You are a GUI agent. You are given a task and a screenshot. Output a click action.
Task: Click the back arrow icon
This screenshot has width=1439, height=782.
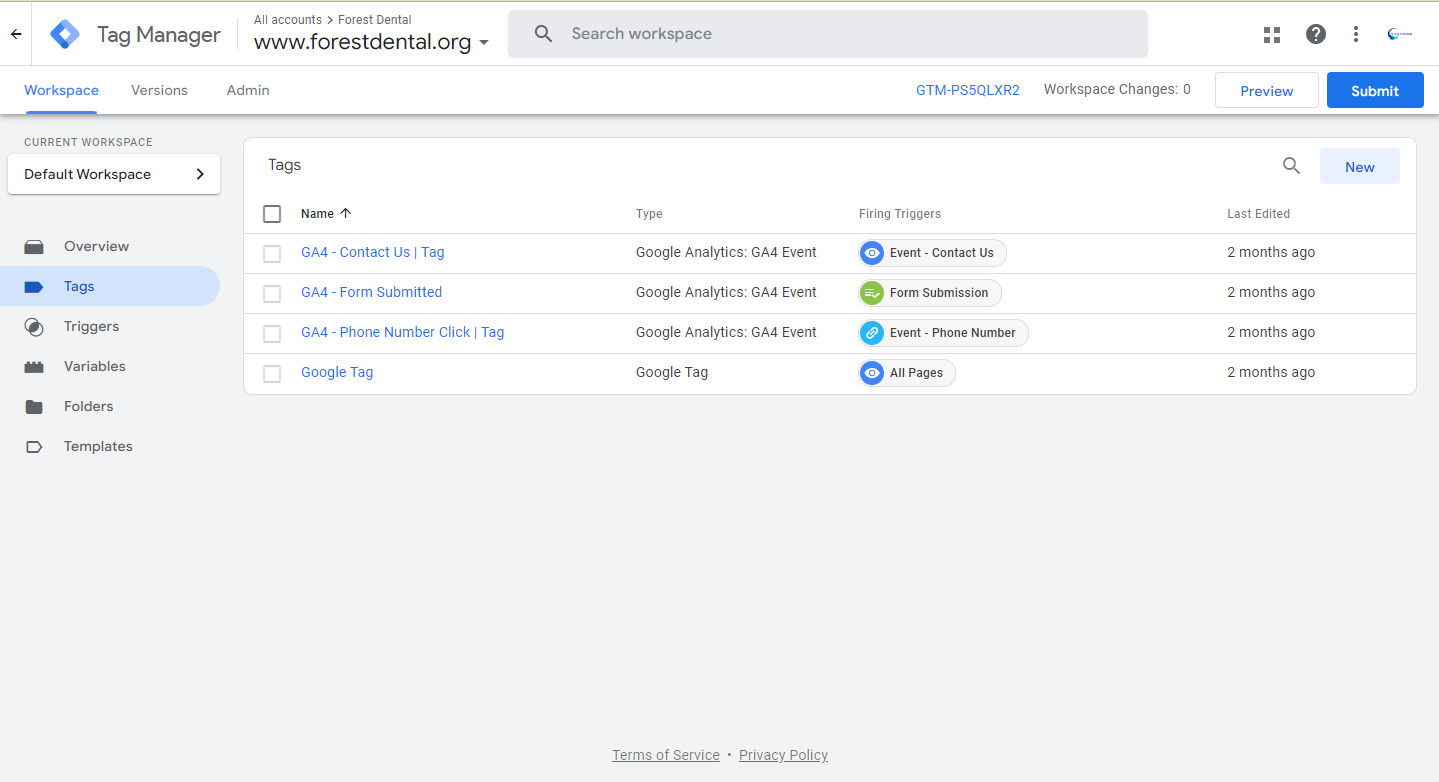(x=16, y=34)
